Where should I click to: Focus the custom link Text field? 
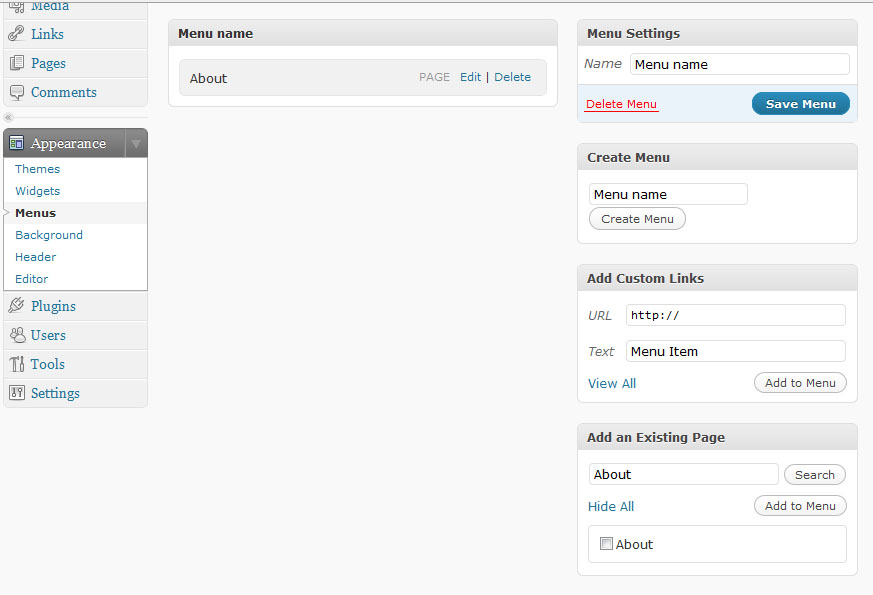[x=735, y=351]
